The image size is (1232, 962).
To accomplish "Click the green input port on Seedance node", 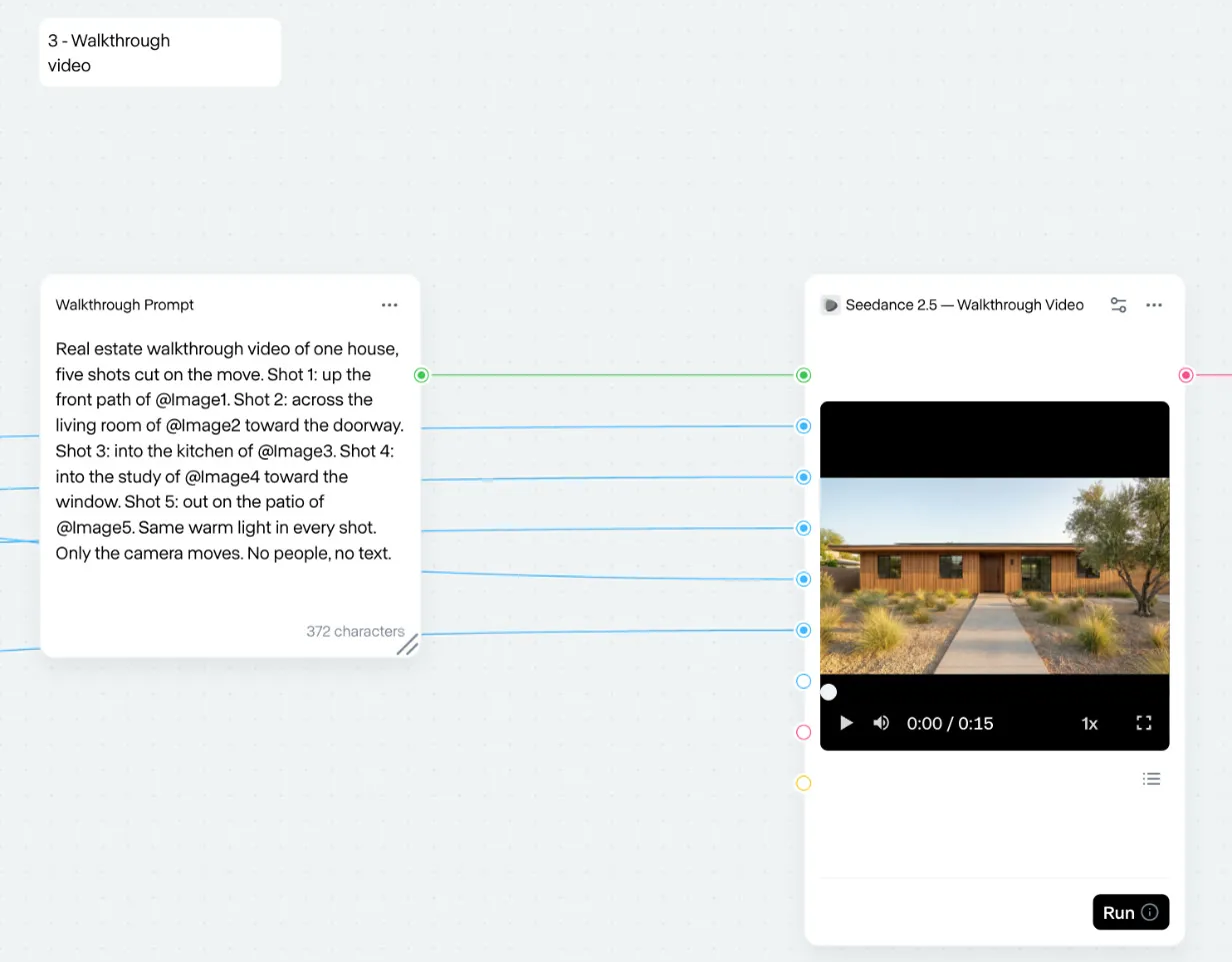I will 803,375.
